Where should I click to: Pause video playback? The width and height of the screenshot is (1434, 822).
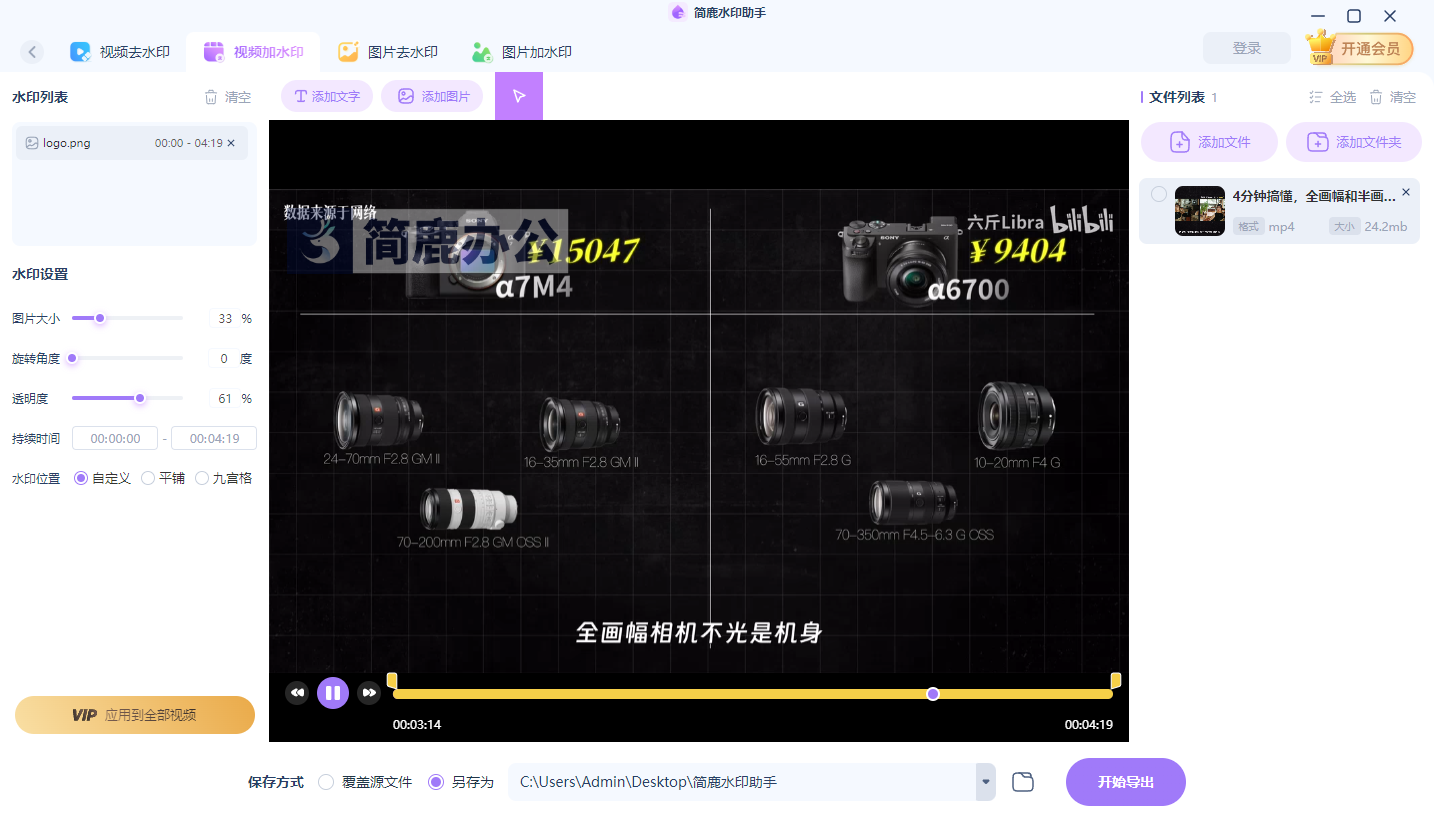coord(333,692)
